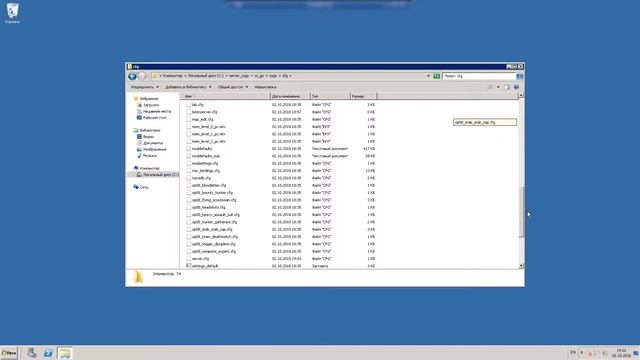
Task: Click the file icon of listenserver.cfg
Action: pyautogui.click(x=189, y=112)
